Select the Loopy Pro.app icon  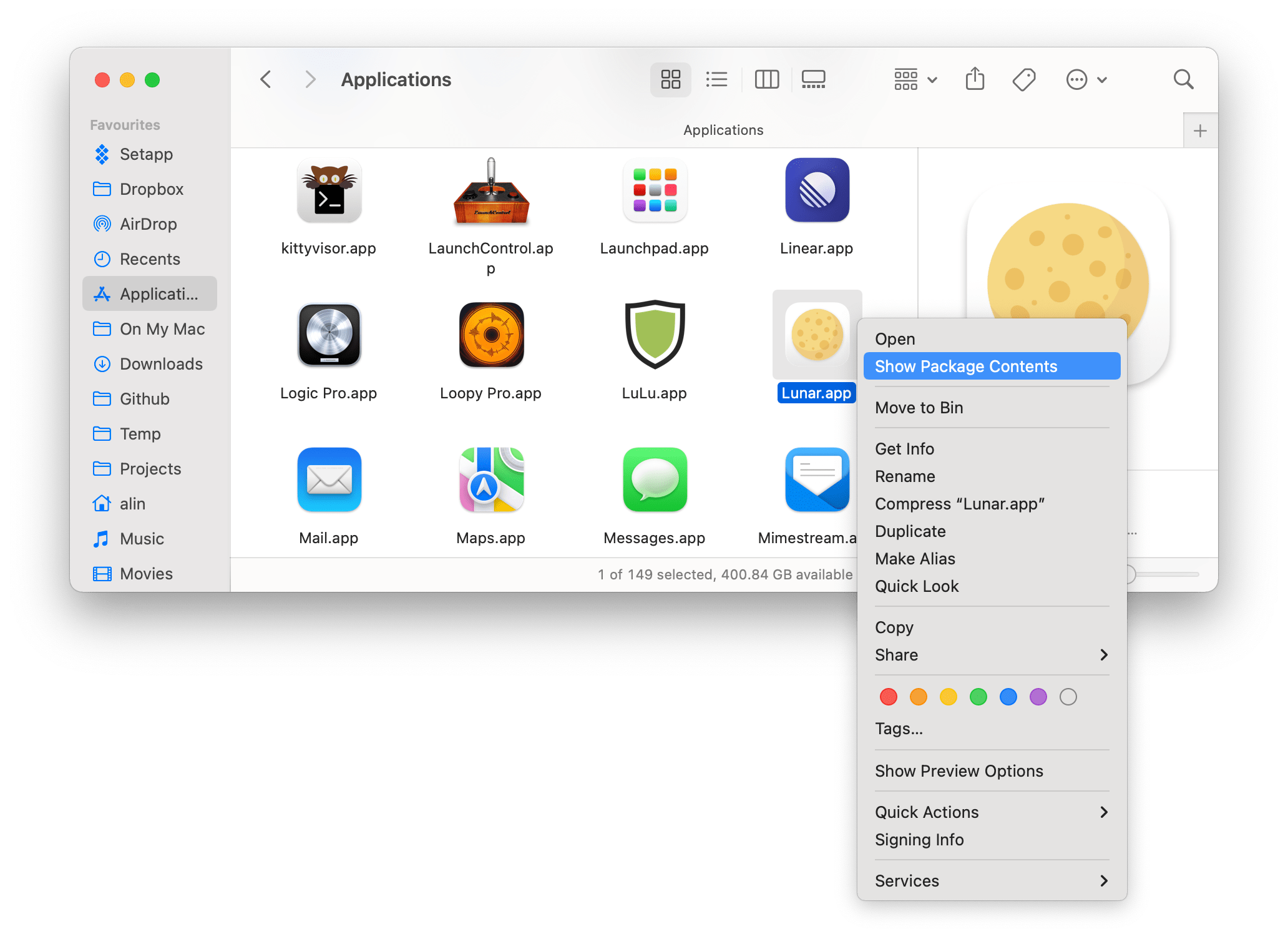(491, 335)
